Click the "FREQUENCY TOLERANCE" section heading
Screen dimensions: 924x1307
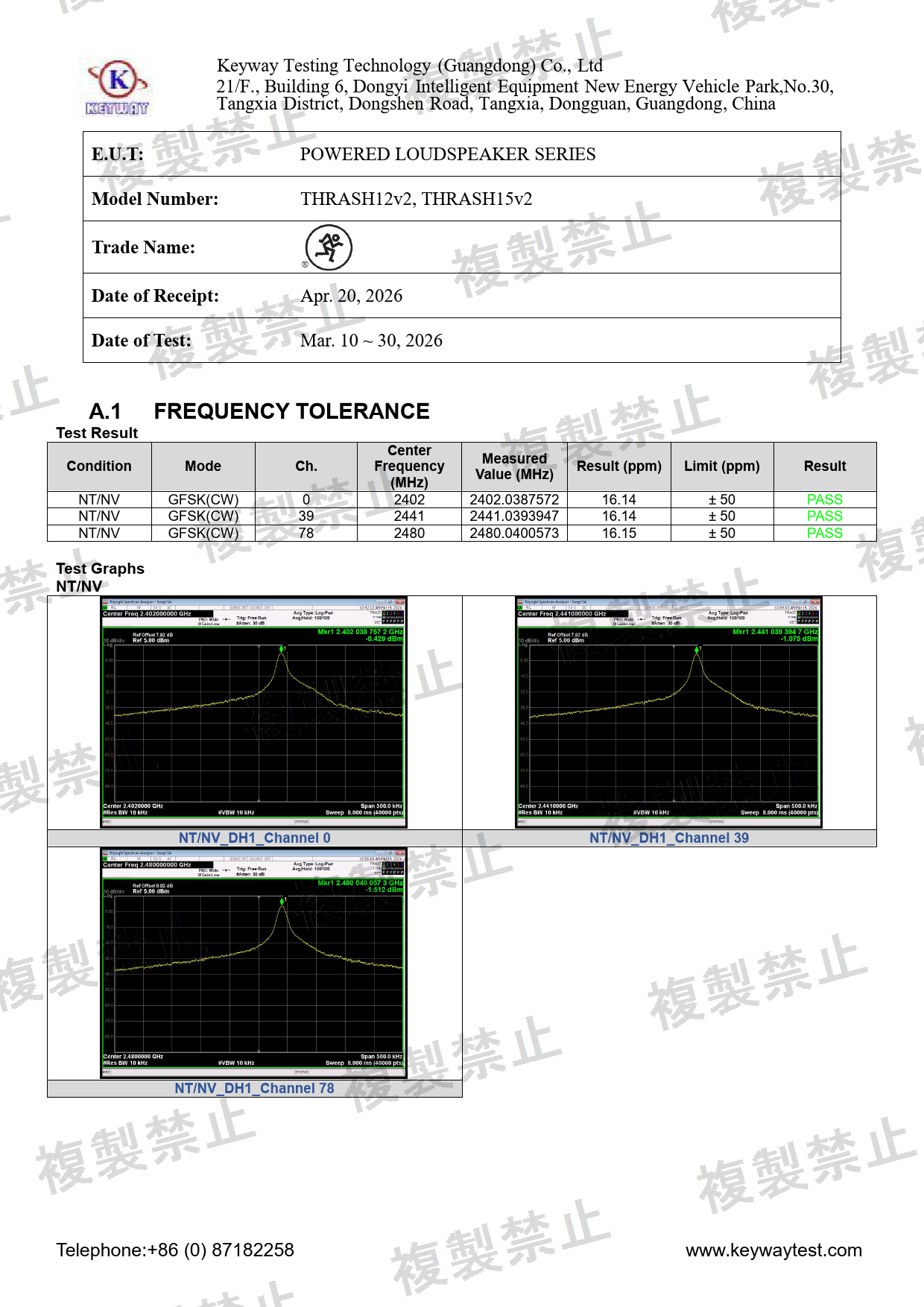click(x=291, y=411)
